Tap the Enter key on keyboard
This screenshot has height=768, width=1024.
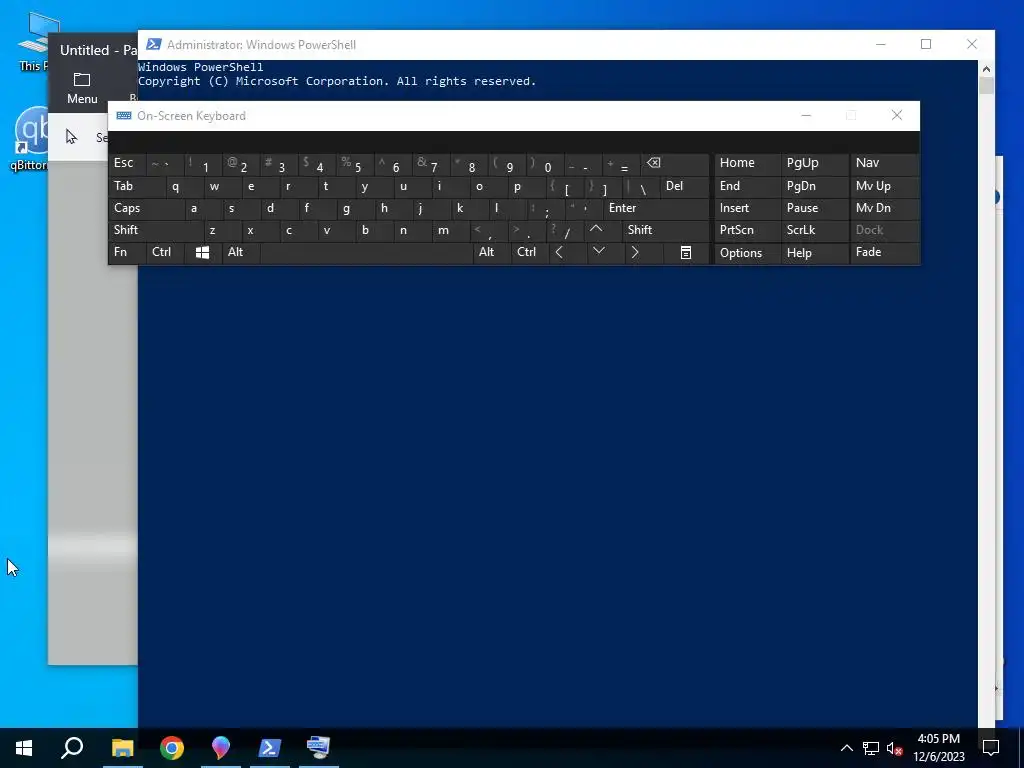click(656, 208)
